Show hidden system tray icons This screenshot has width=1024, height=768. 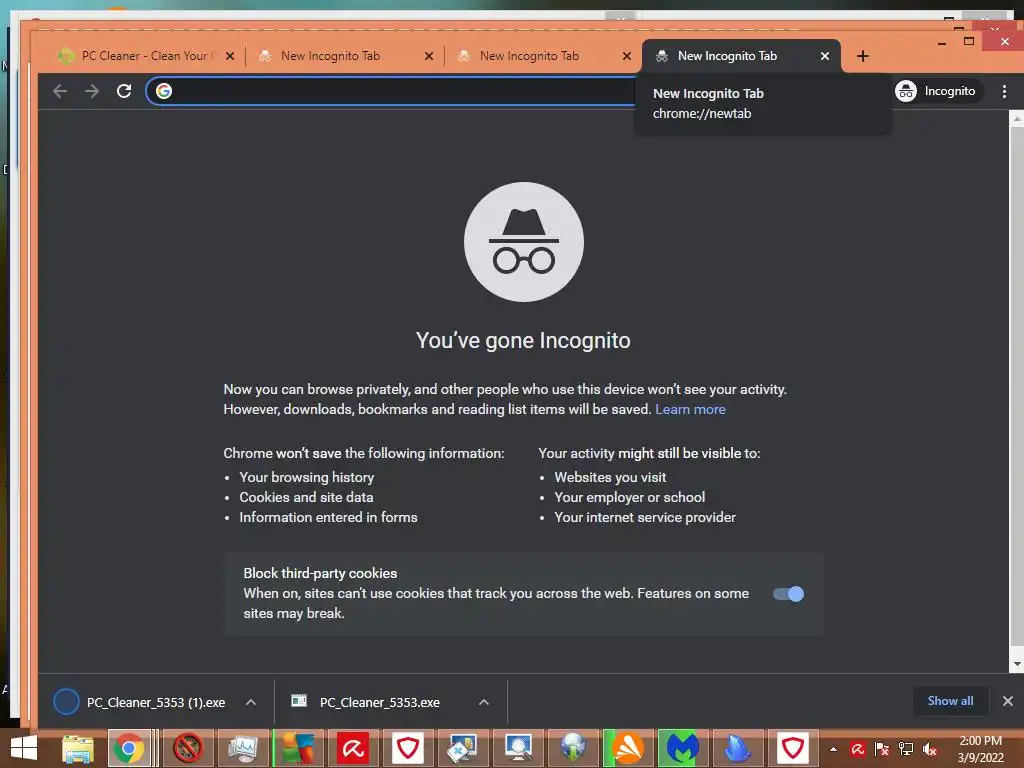(833, 749)
